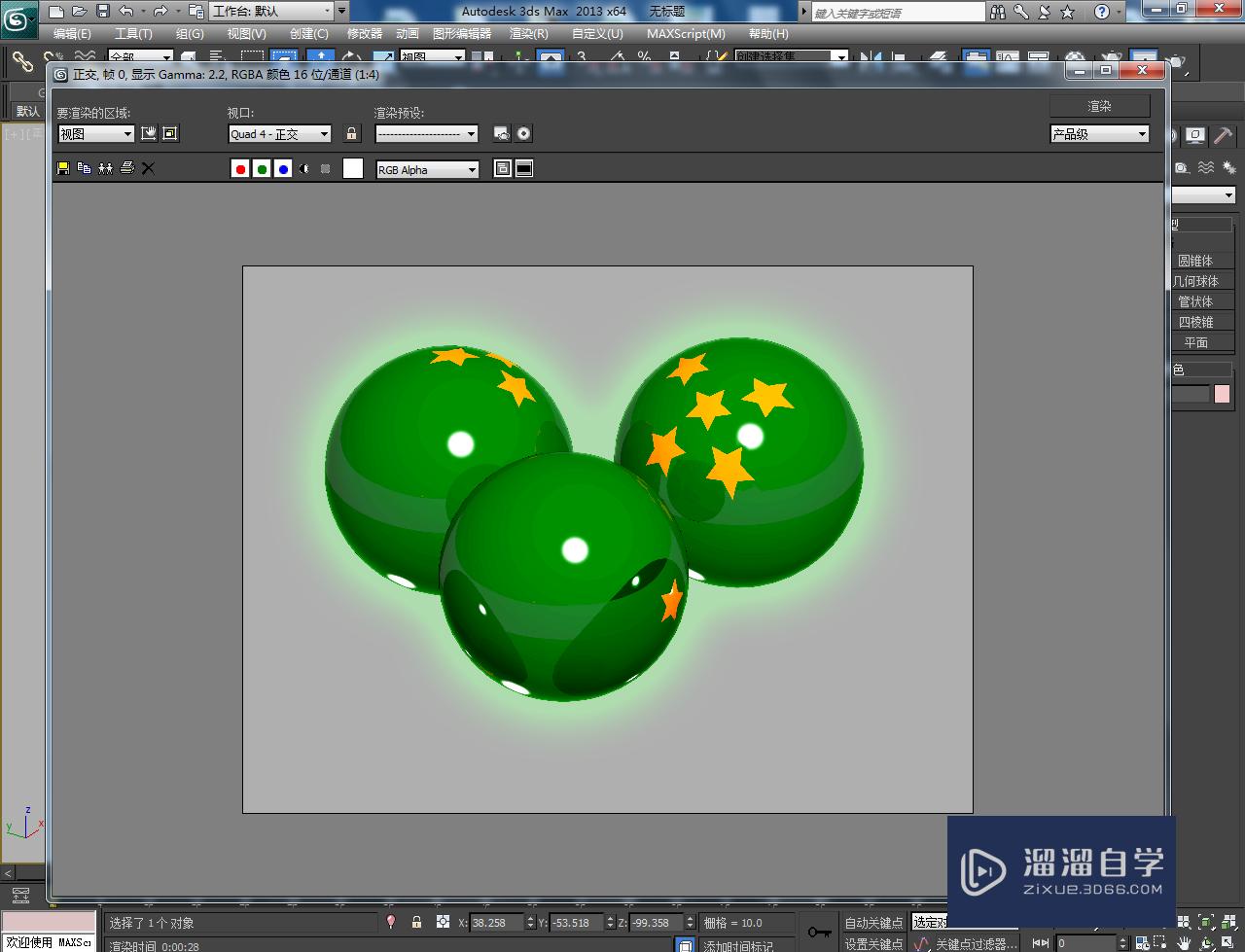Toggle the viewport lock in the render window
The width and height of the screenshot is (1245, 952).
(352, 133)
